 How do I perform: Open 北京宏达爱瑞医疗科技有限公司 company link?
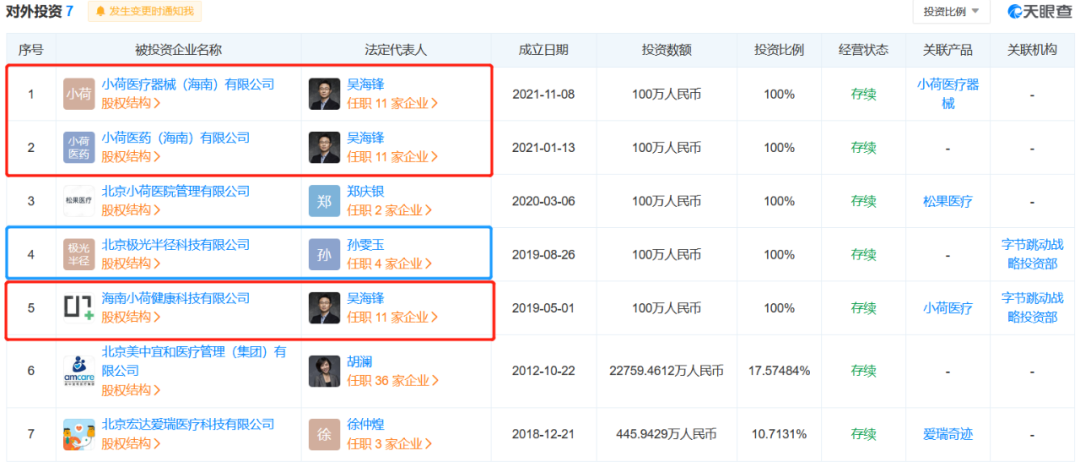(188, 424)
